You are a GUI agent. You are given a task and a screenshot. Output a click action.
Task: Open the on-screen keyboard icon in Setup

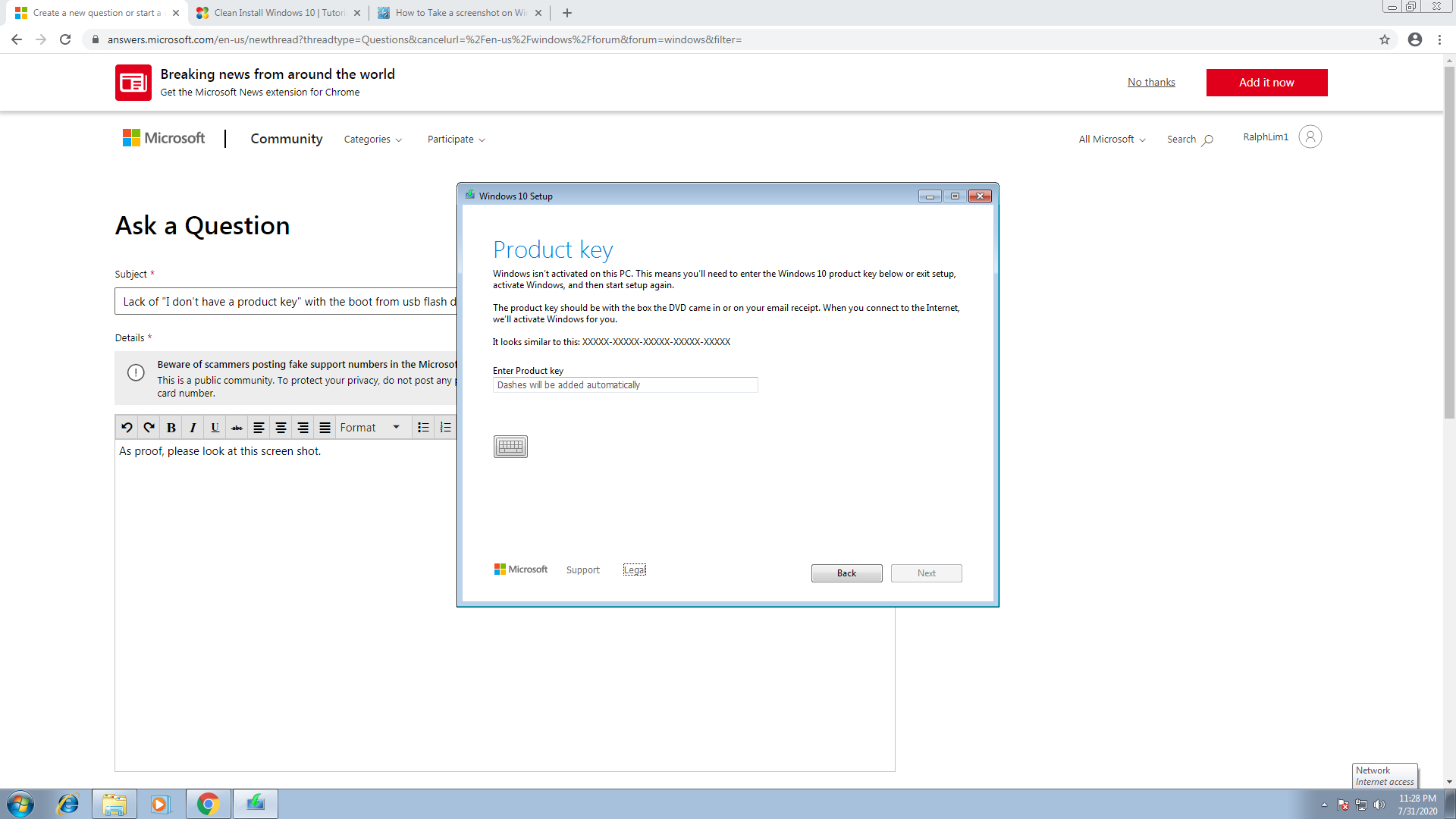510,447
